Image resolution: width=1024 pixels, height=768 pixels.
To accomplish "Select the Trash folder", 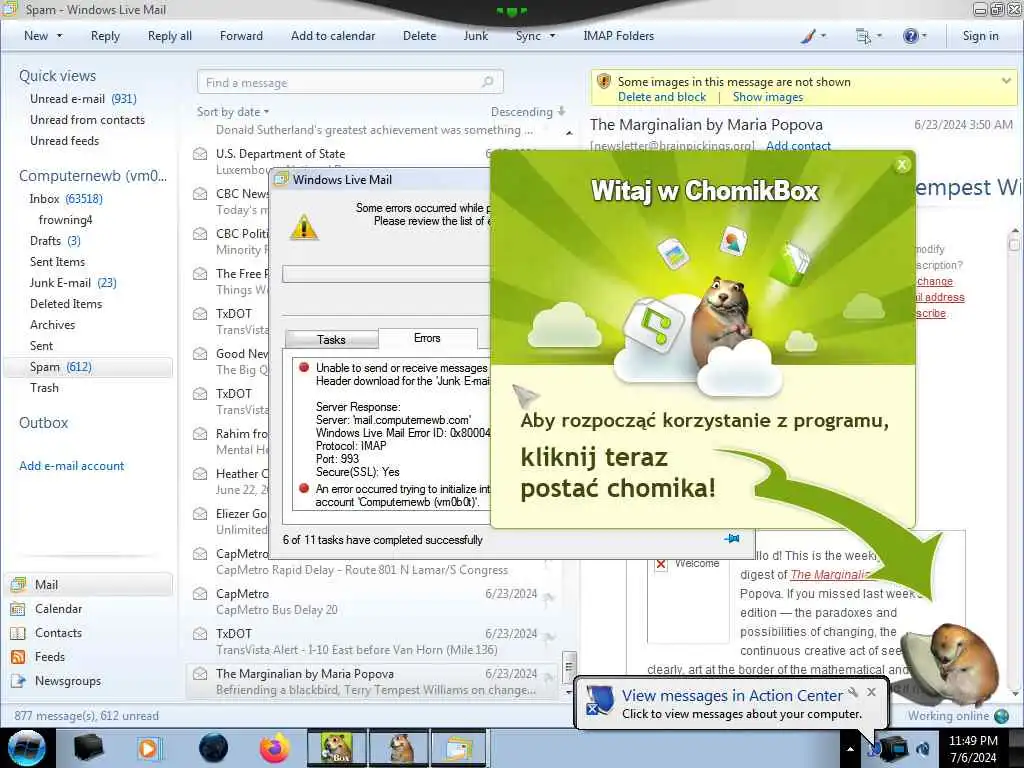I will click(x=44, y=388).
